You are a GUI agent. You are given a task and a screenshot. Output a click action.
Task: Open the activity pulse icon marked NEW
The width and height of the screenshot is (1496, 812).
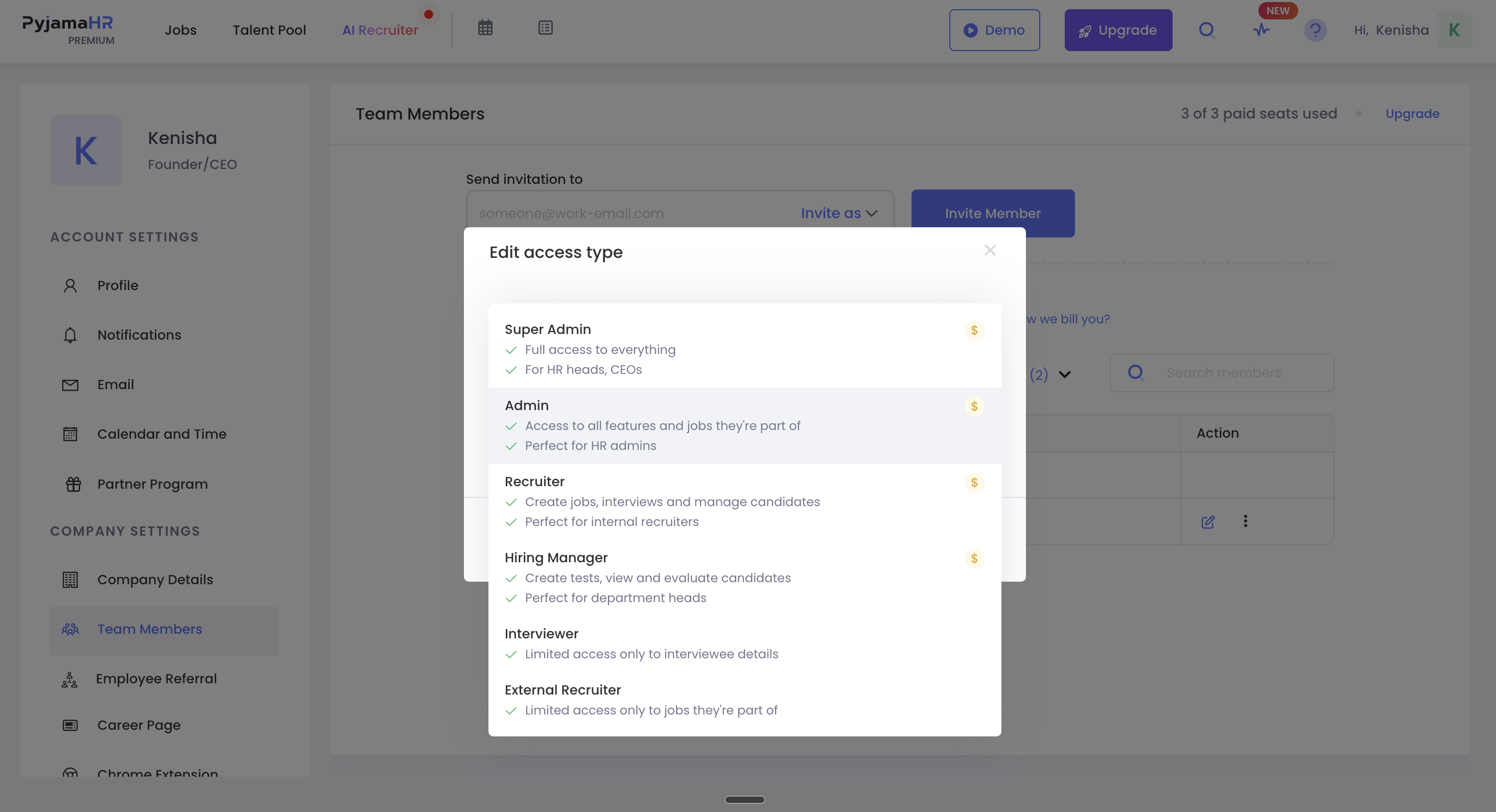(1261, 30)
